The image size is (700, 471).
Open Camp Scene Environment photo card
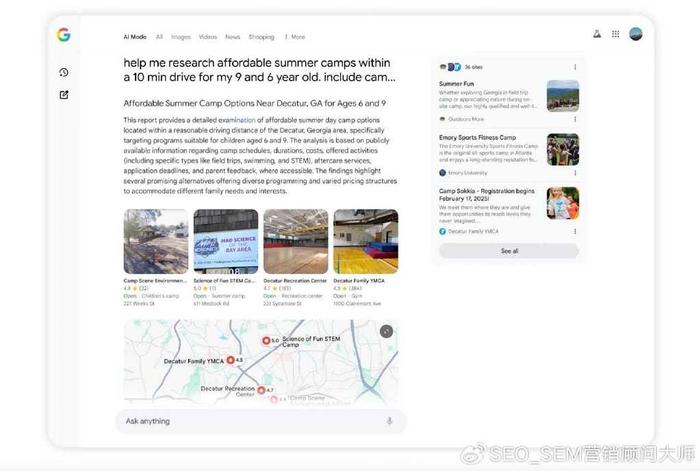(x=156, y=242)
